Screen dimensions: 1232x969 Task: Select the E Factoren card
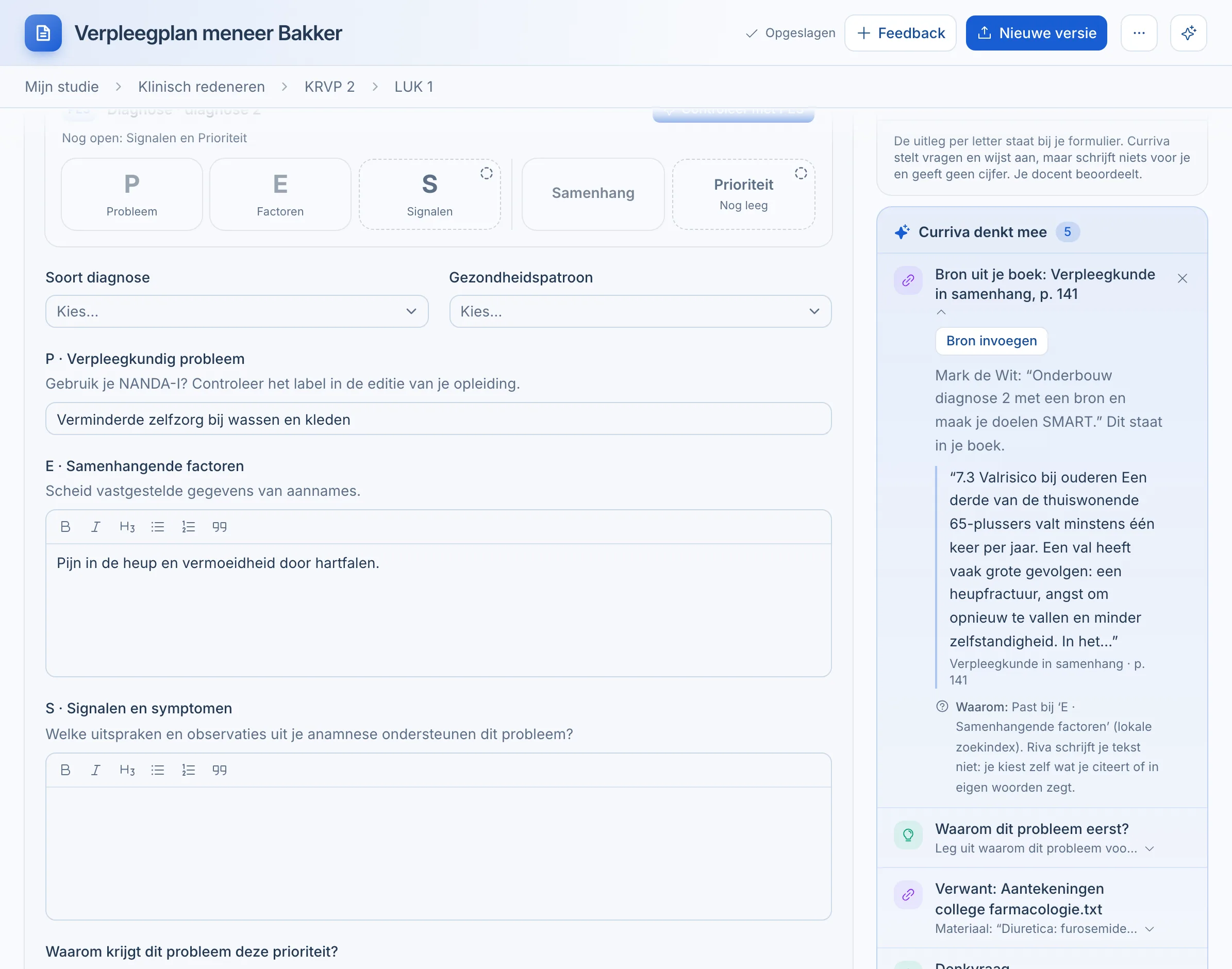[280, 194]
